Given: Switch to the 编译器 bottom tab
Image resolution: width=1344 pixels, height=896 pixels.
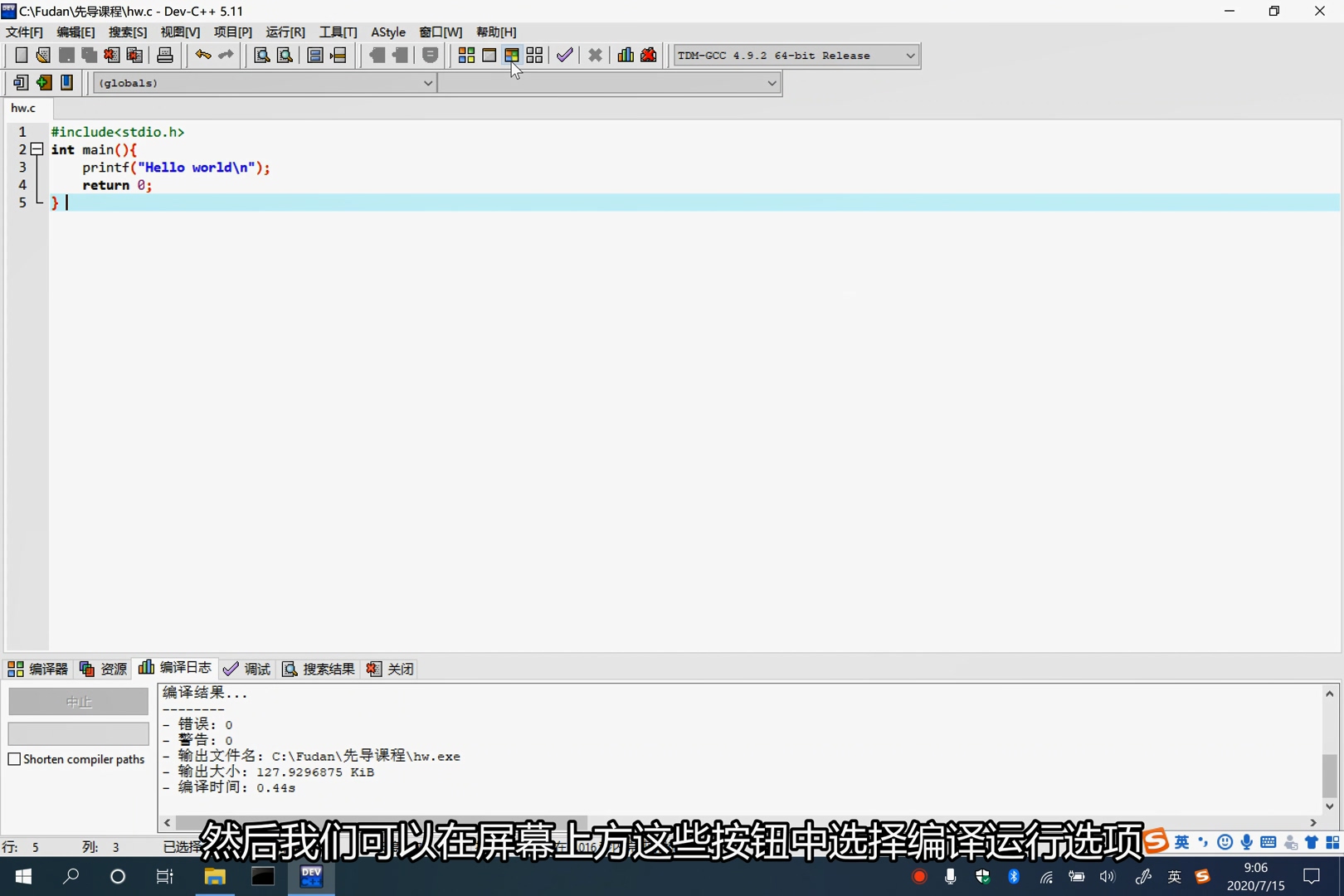Looking at the screenshot, I should click(38, 669).
